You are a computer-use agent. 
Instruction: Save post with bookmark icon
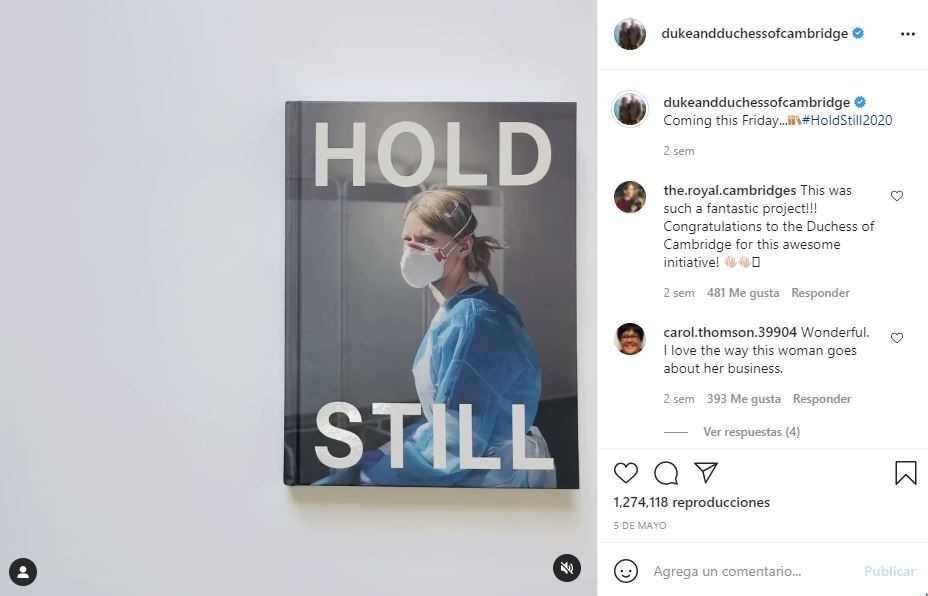point(906,473)
